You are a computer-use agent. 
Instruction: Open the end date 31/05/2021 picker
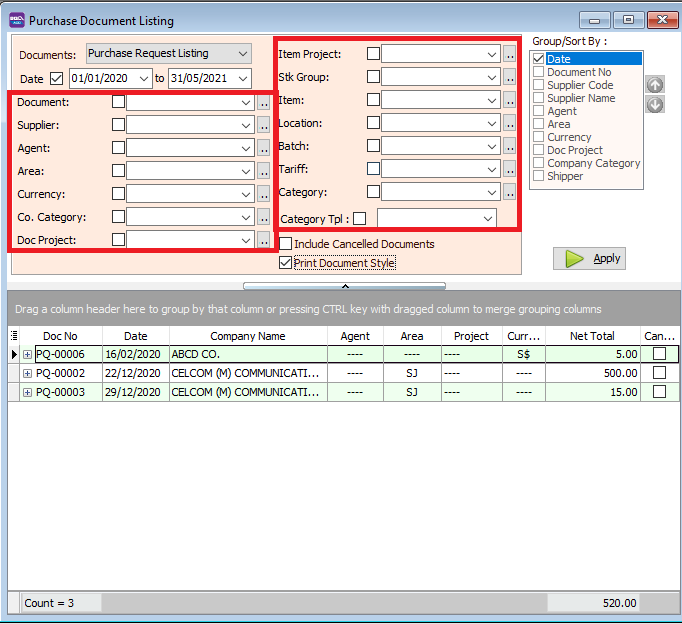click(x=243, y=79)
